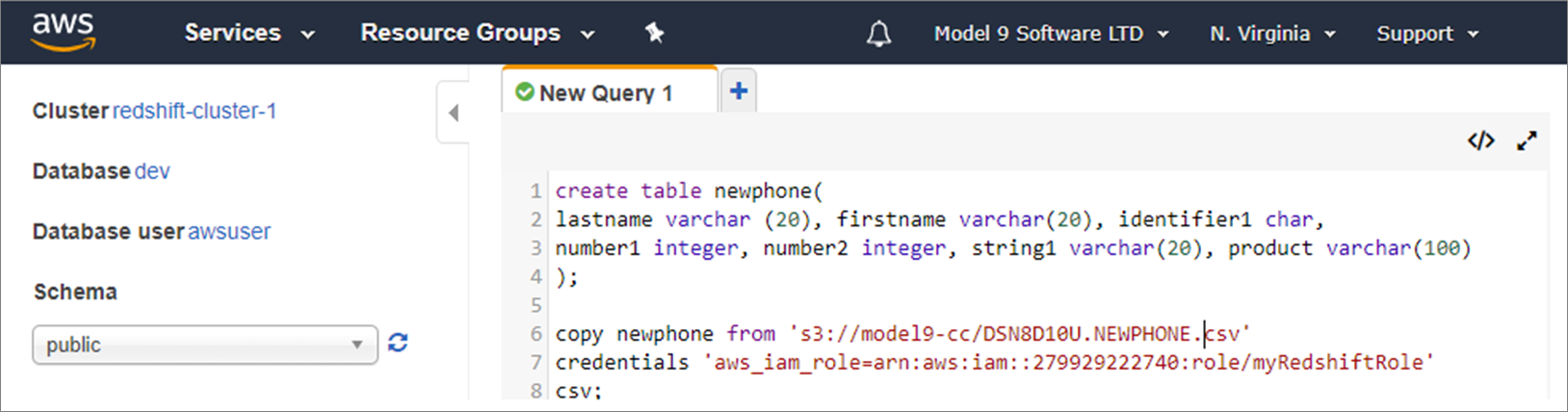Click the copy newphone statement line
1568x412 pixels.
(902, 334)
